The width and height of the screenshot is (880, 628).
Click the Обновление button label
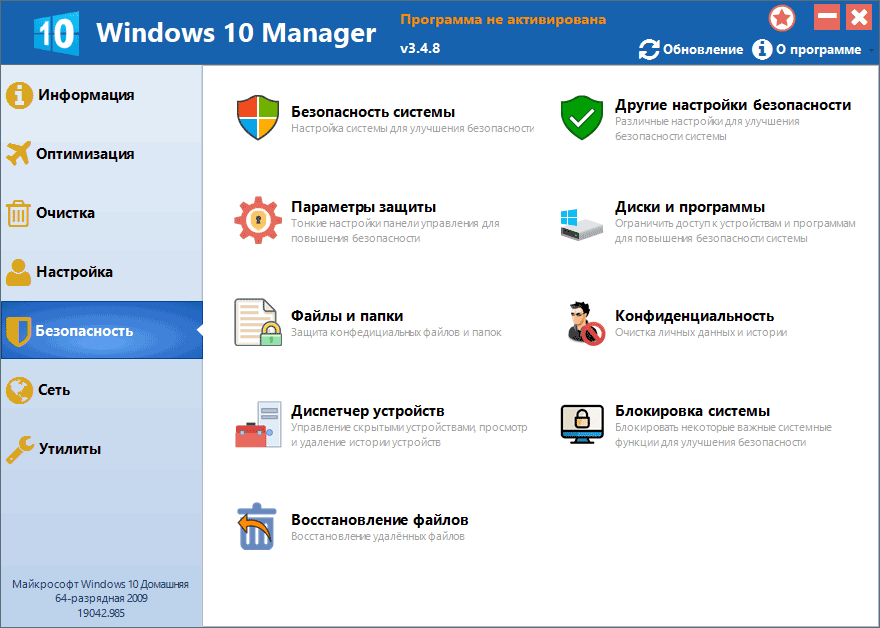coord(703,49)
